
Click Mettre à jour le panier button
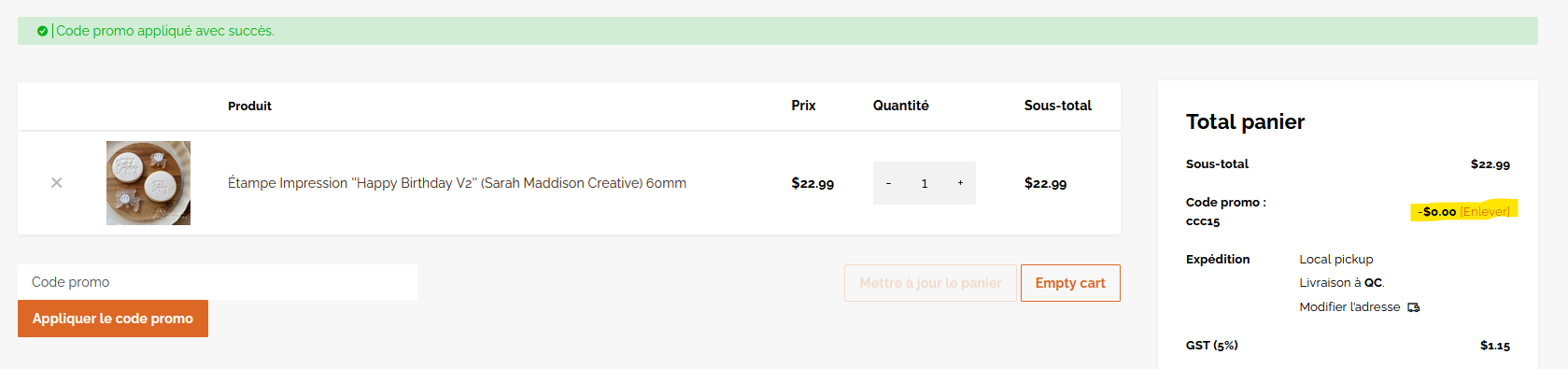coord(930,283)
